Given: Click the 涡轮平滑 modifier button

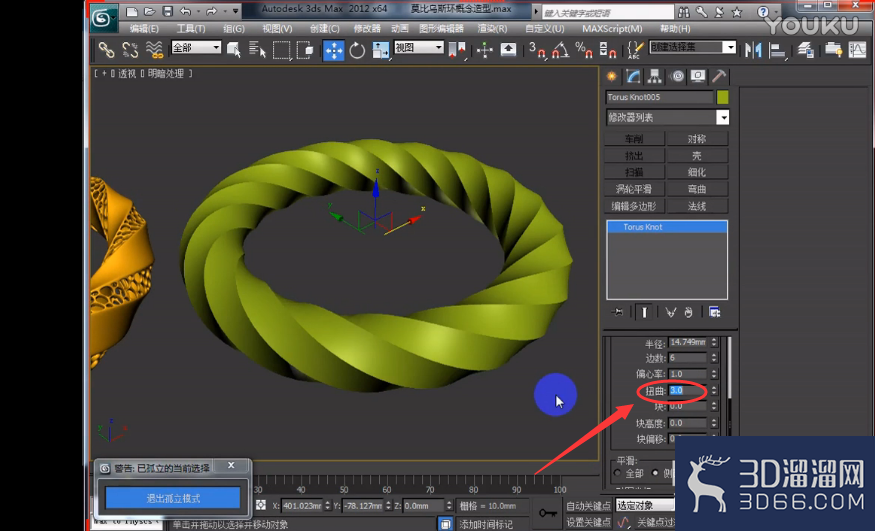Looking at the screenshot, I should pos(634,189).
